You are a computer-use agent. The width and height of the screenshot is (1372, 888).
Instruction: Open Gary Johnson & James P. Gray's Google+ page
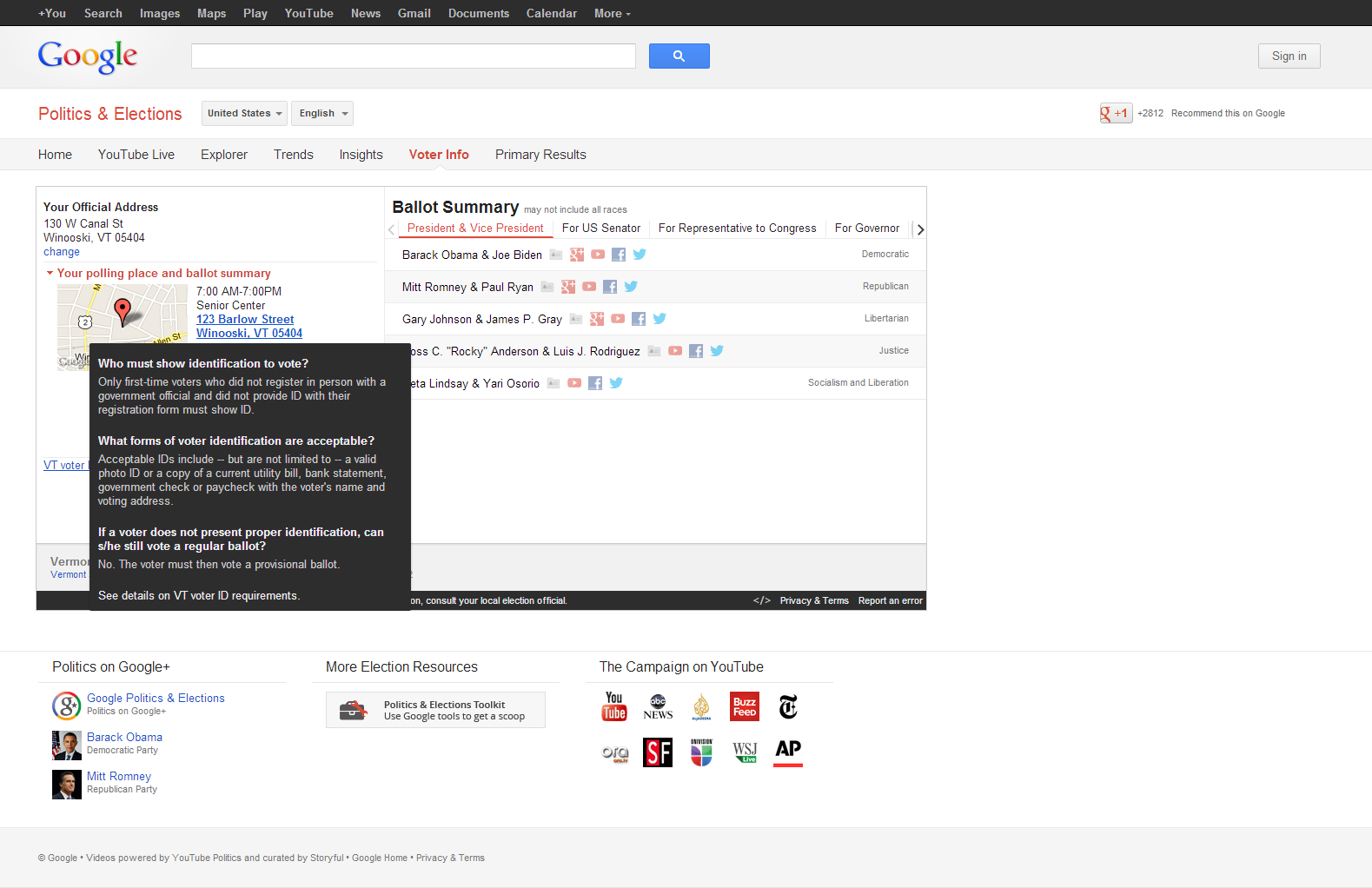click(x=597, y=319)
